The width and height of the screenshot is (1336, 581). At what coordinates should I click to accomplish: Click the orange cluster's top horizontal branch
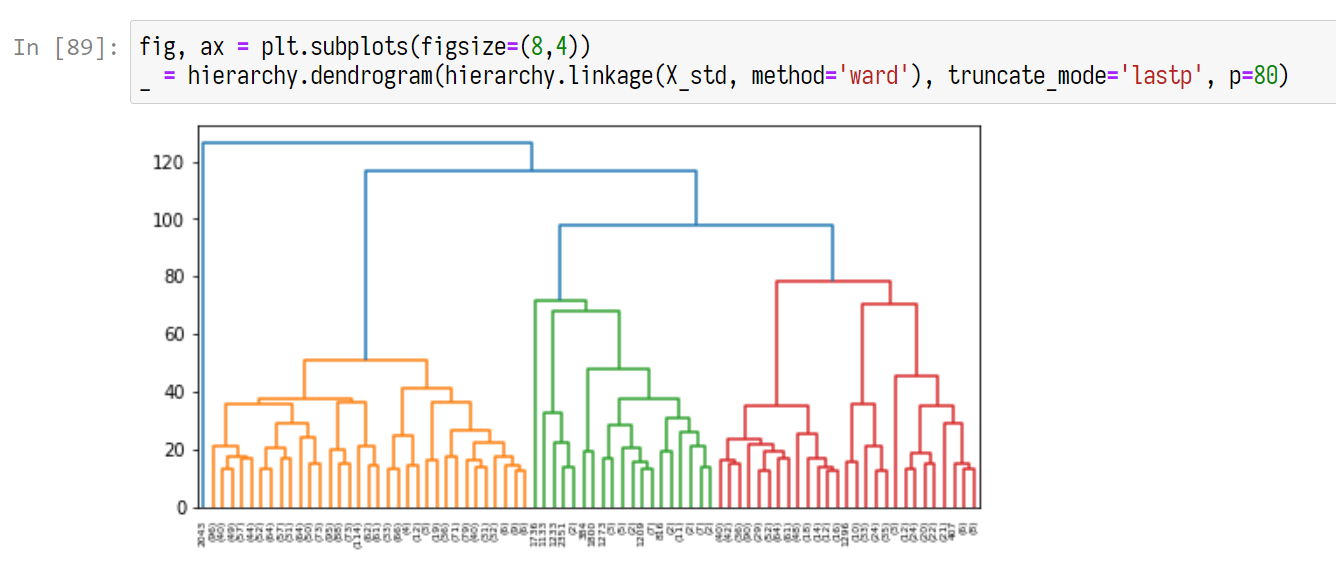(365, 360)
